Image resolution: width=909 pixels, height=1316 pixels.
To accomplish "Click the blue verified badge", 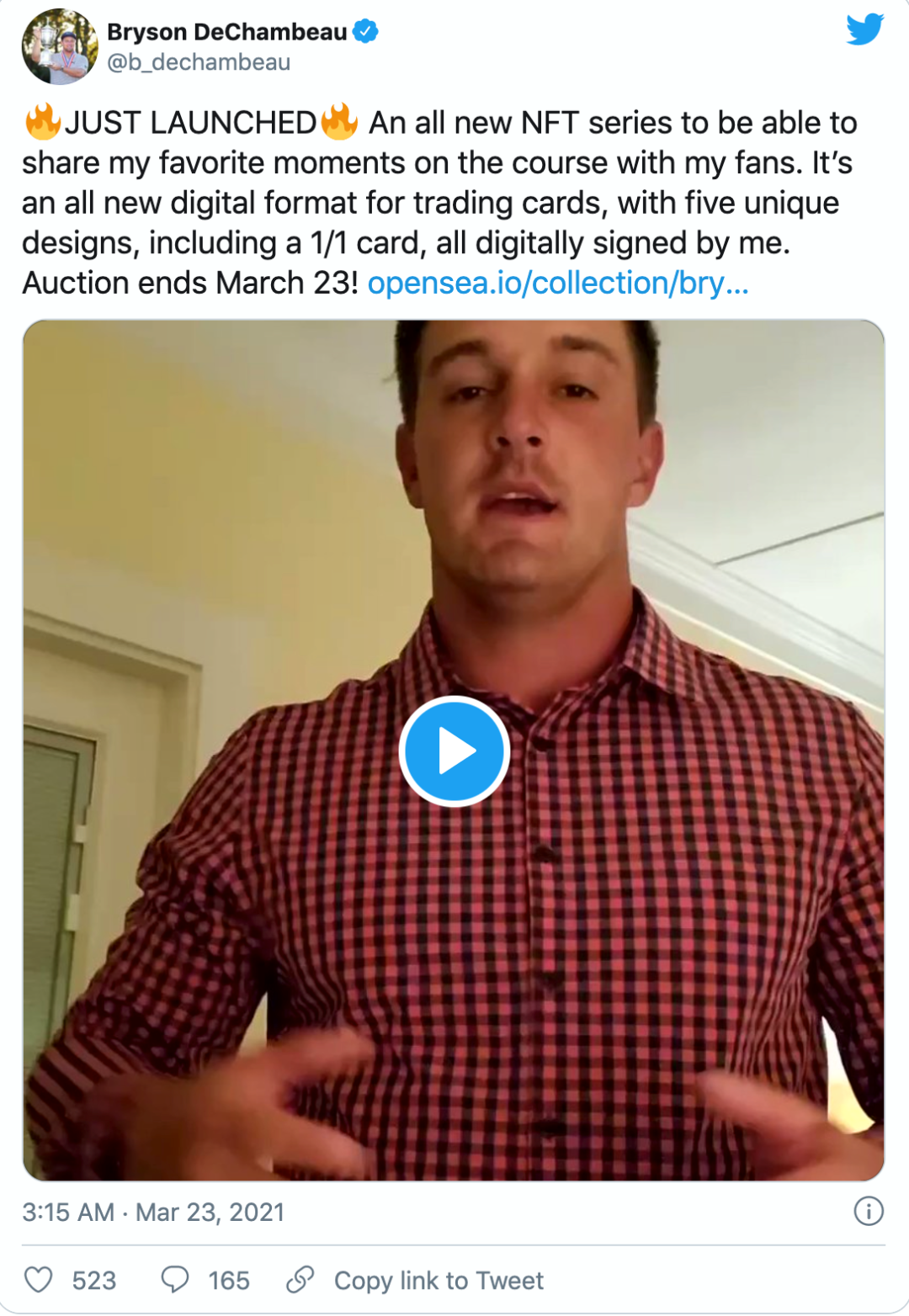I will (365, 32).
